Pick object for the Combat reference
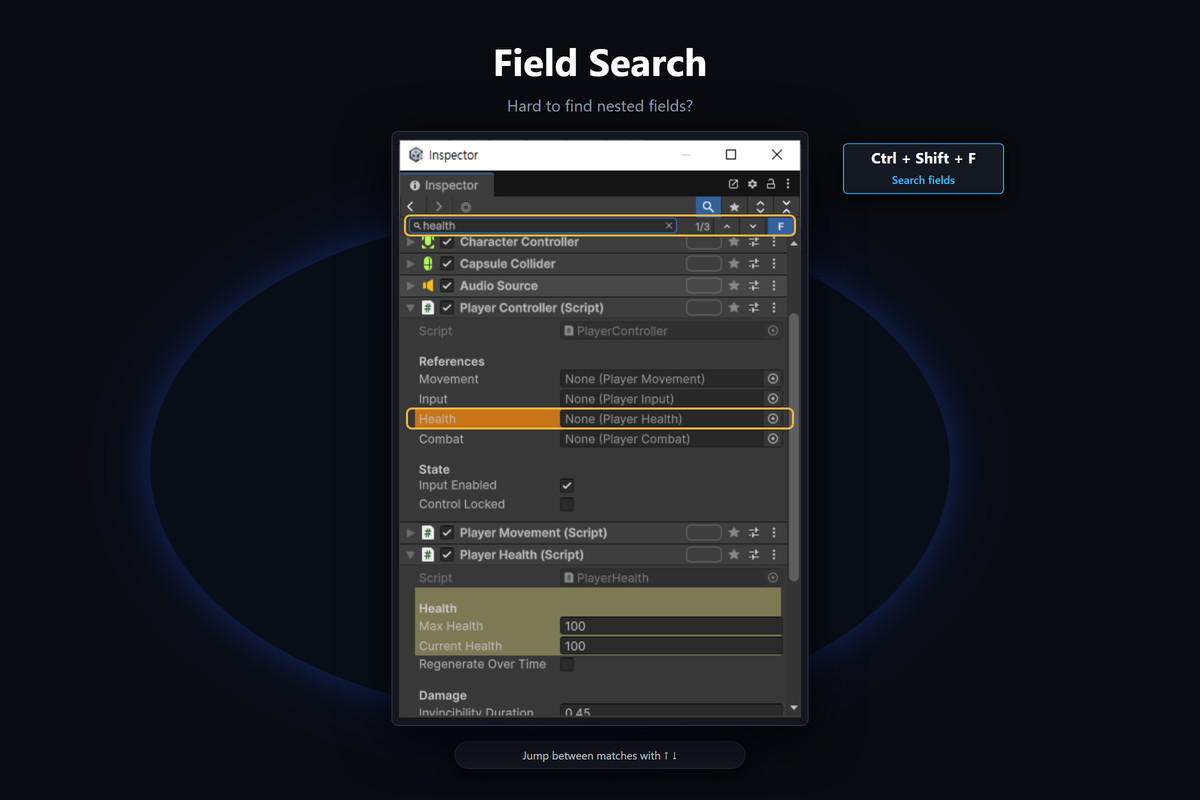This screenshot has height=800, width=1200. (773, 439)
